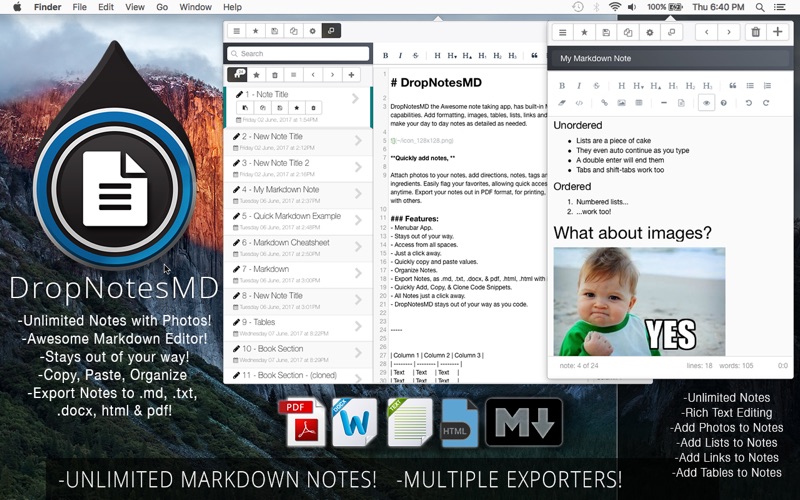Insert unordered bullet list in My Markdown Note
The width and height of the screenshot is (800, 500).
(750, 86)
